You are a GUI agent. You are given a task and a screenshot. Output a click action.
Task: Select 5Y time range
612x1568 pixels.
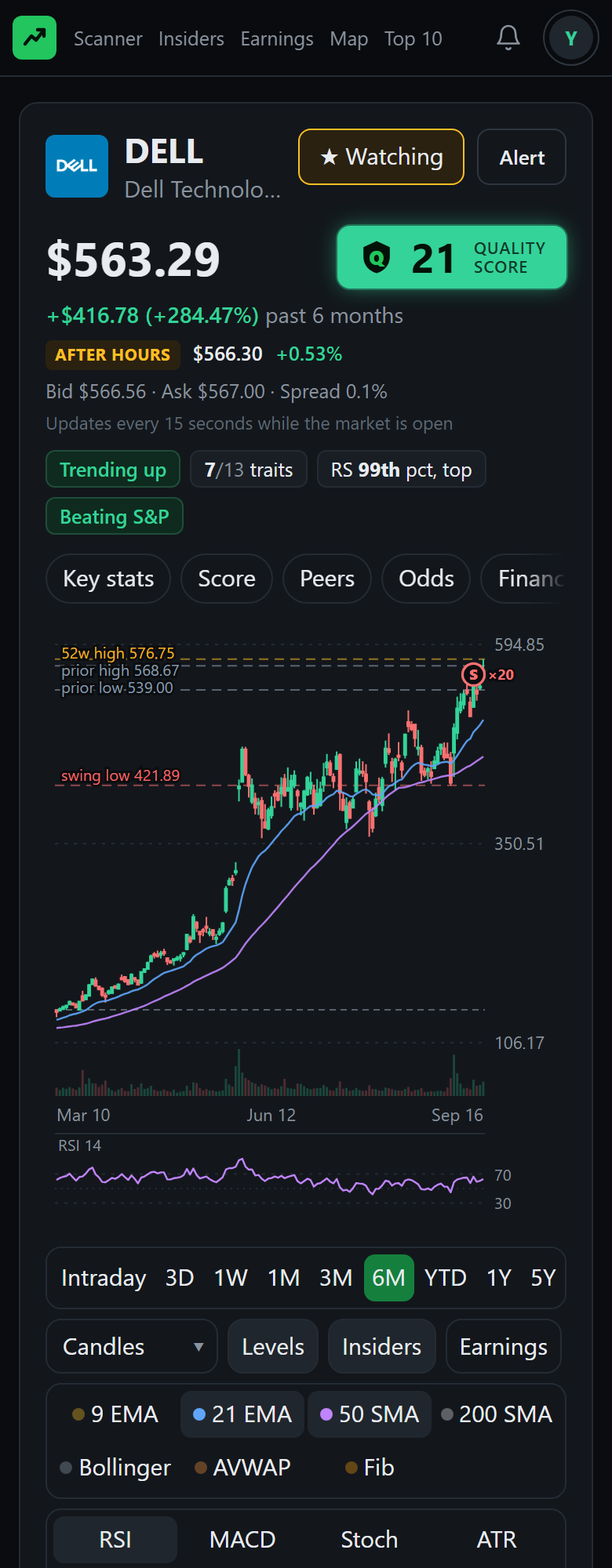pyautogui.click(x=543, y=1278)
